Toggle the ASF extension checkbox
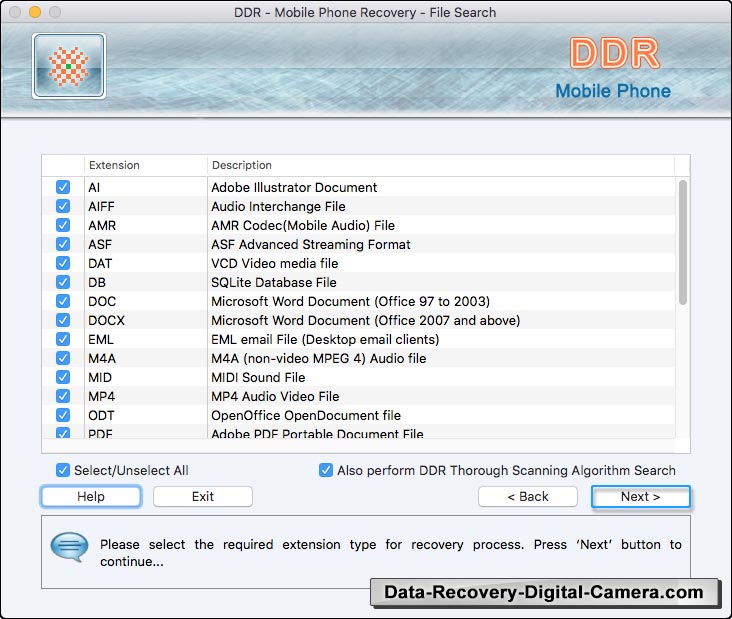The width and height of the screenshot is (732, 619). (x=63, y=244)
